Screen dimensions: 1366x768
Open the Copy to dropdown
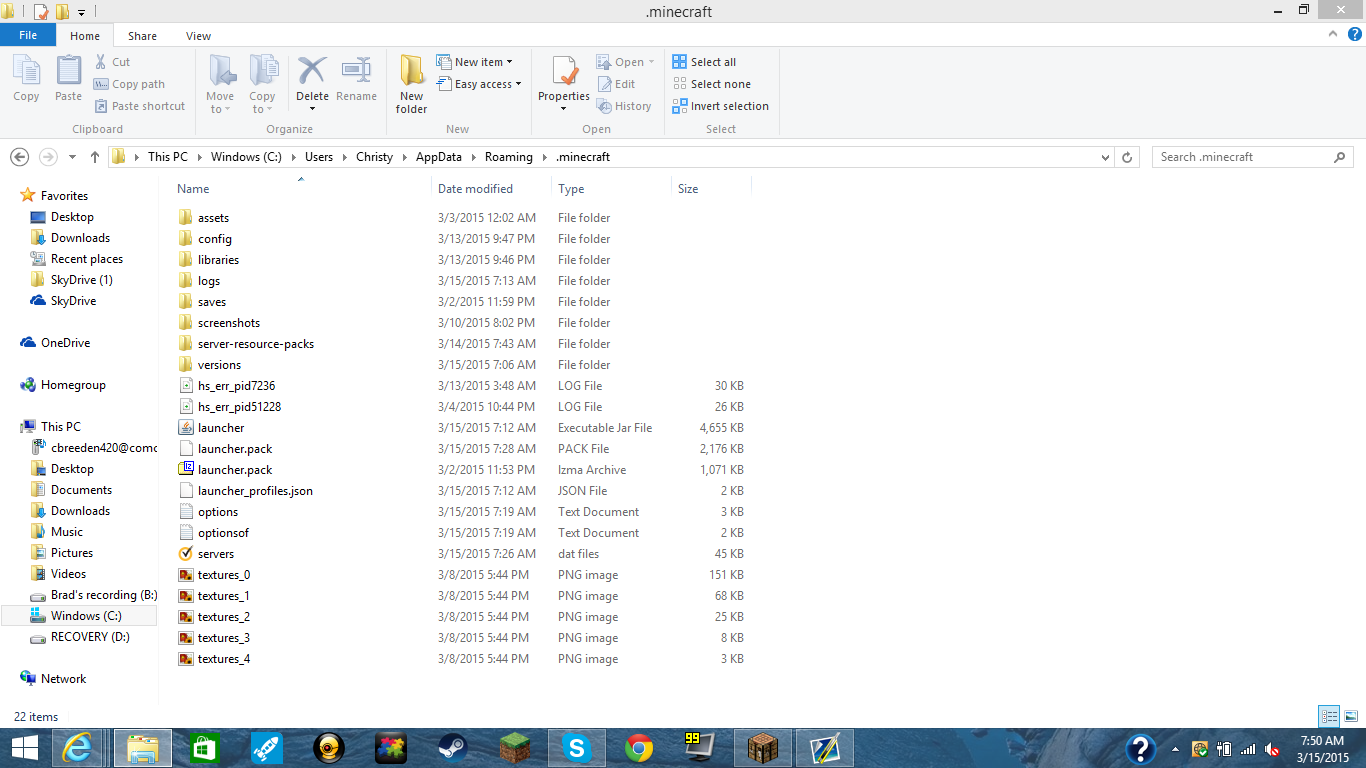[262, 84]
